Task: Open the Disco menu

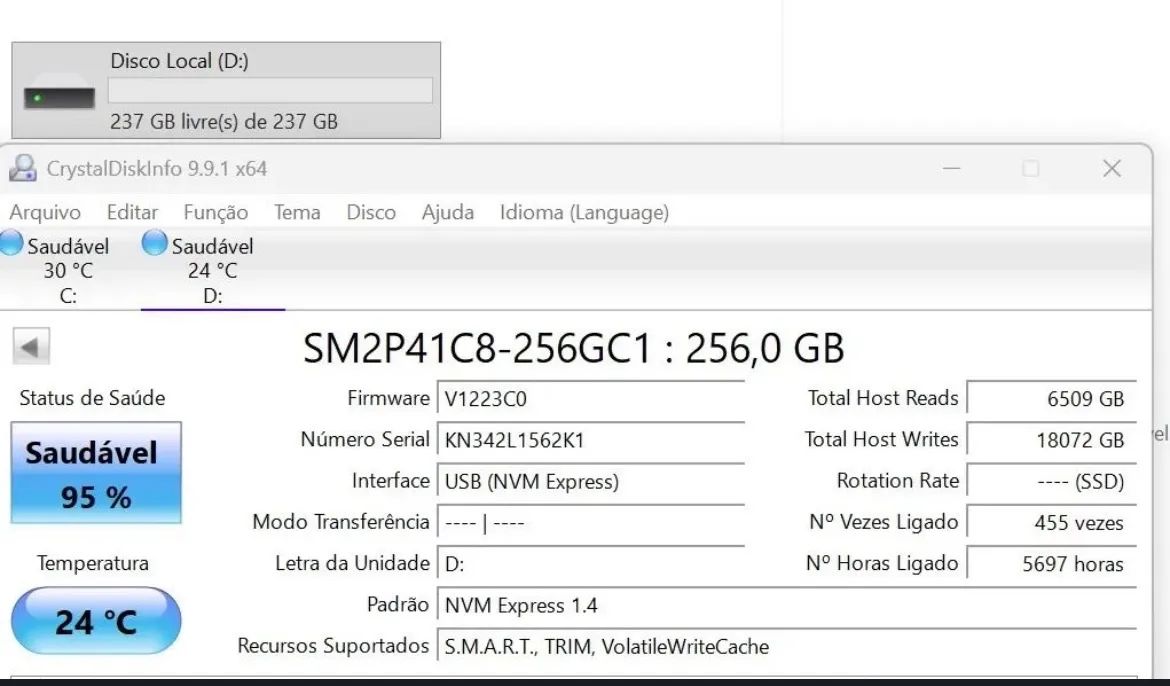Action: coord(371,212)
